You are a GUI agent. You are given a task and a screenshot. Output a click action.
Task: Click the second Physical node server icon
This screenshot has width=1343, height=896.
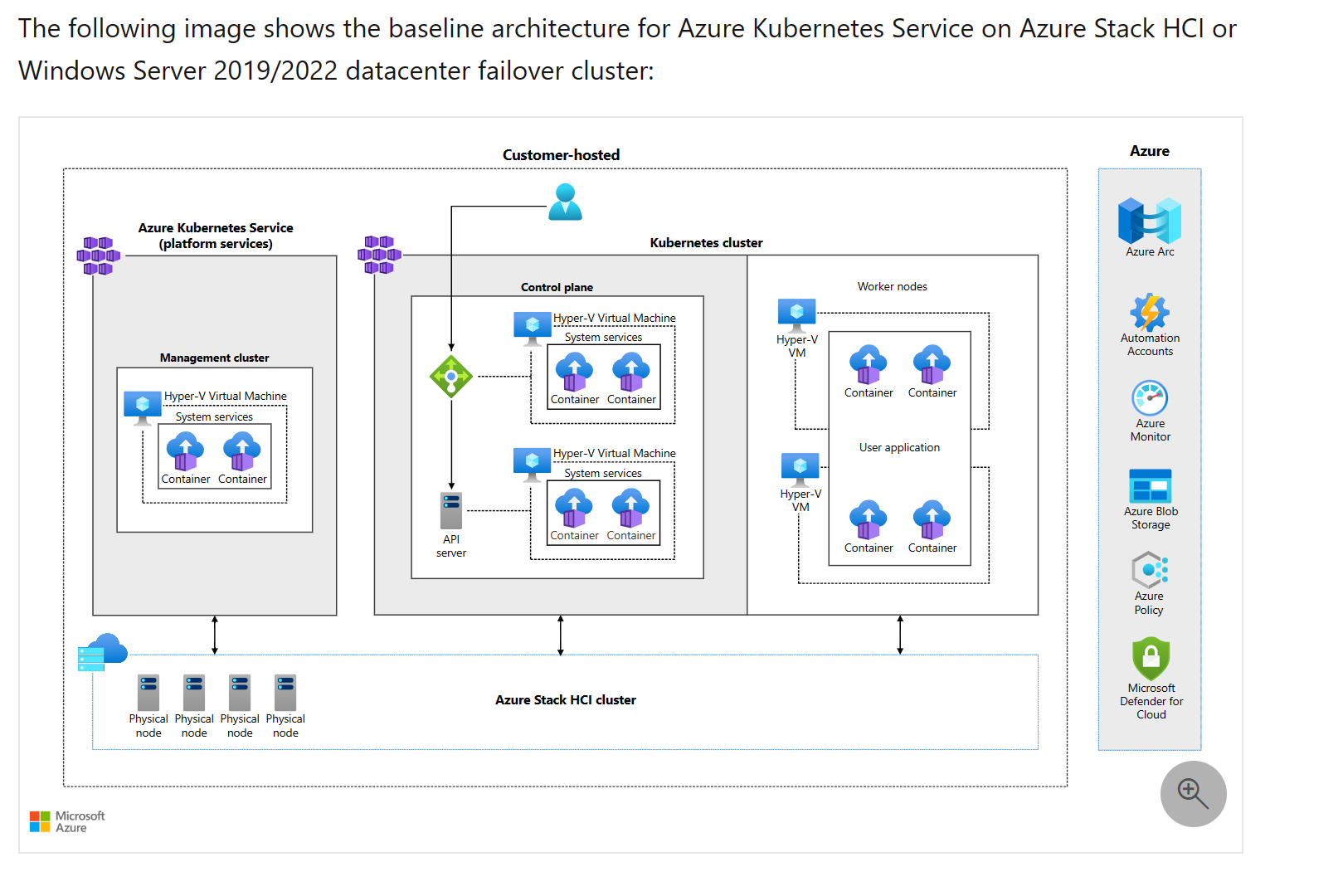pyautogui.click(x=194, y=693)
